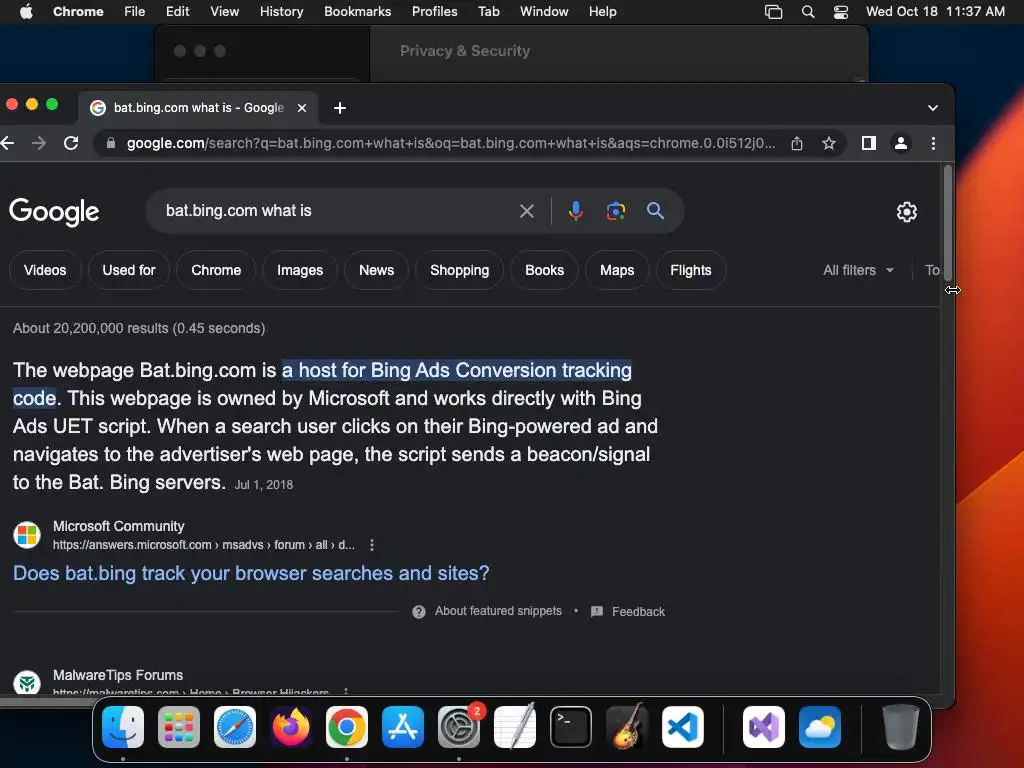1024x768 pixels.
Task: Reload the Google search page
Action: 71,143
